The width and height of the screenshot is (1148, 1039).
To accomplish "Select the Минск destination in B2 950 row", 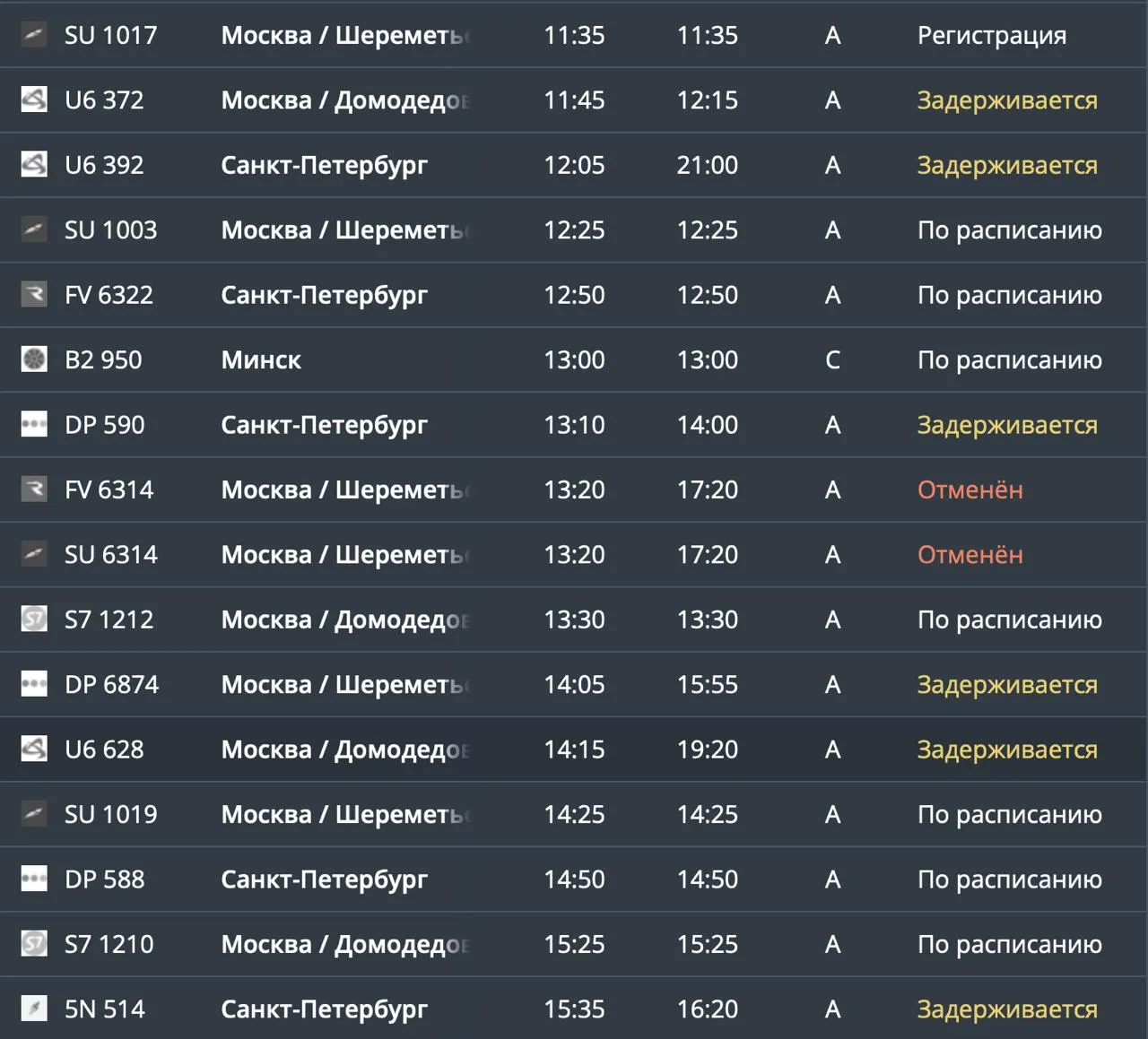I will [x=261, y=359].
